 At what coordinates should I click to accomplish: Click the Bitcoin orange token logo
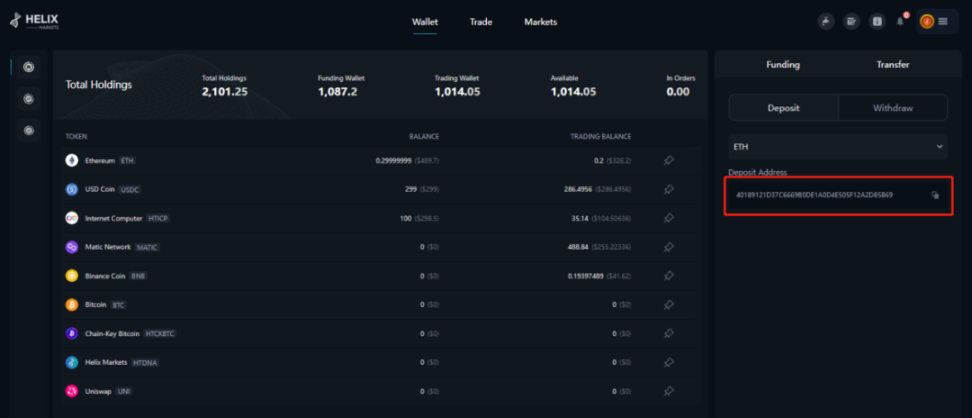[x=72, y=305]
